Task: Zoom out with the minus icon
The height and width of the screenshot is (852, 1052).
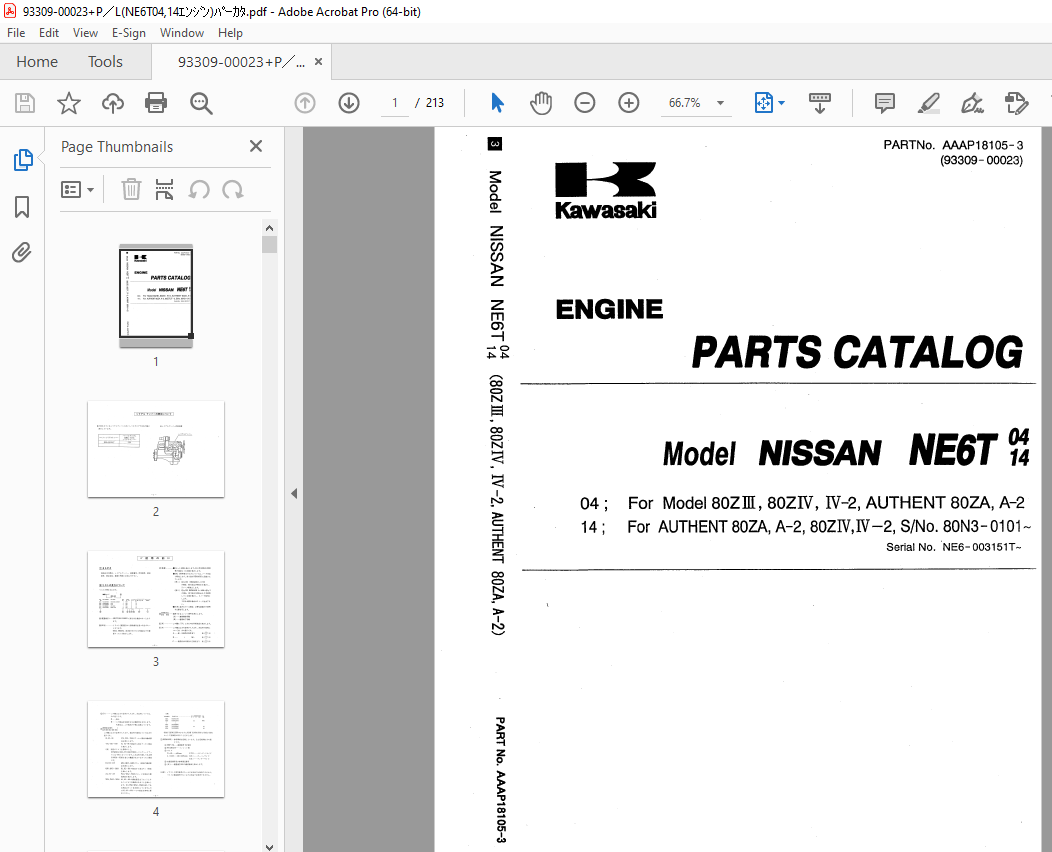Action: 584,103
